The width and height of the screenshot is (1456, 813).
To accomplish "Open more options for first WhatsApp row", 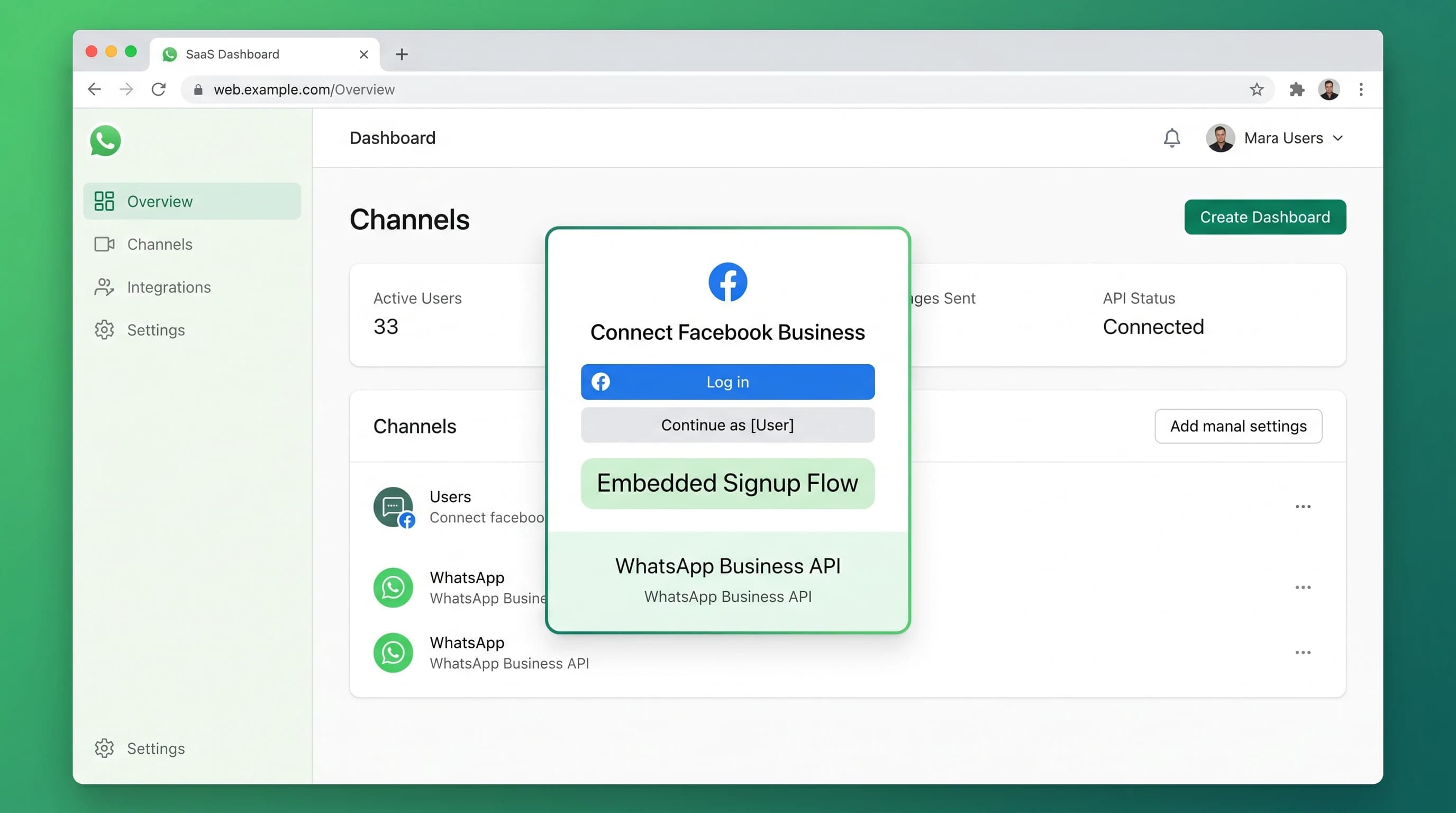I will tap(1303, 588).
